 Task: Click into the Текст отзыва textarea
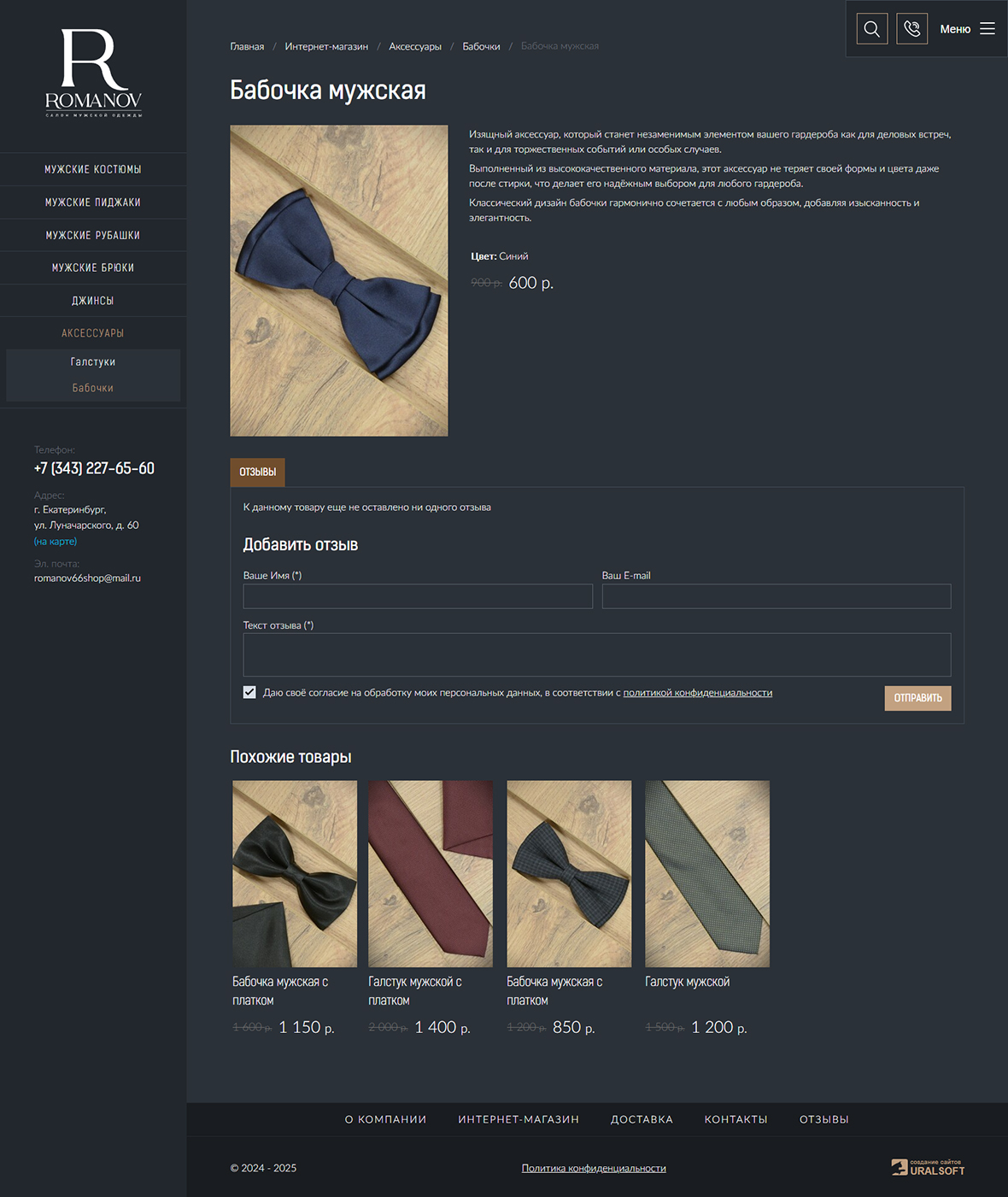(597, 655)
